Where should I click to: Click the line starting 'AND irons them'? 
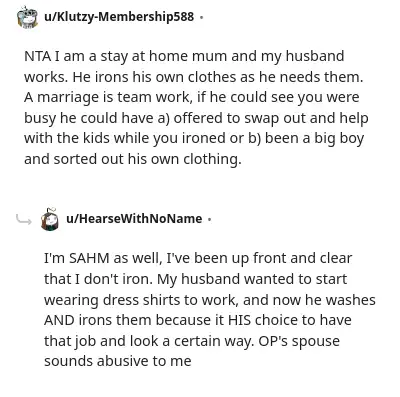point(198,320)
